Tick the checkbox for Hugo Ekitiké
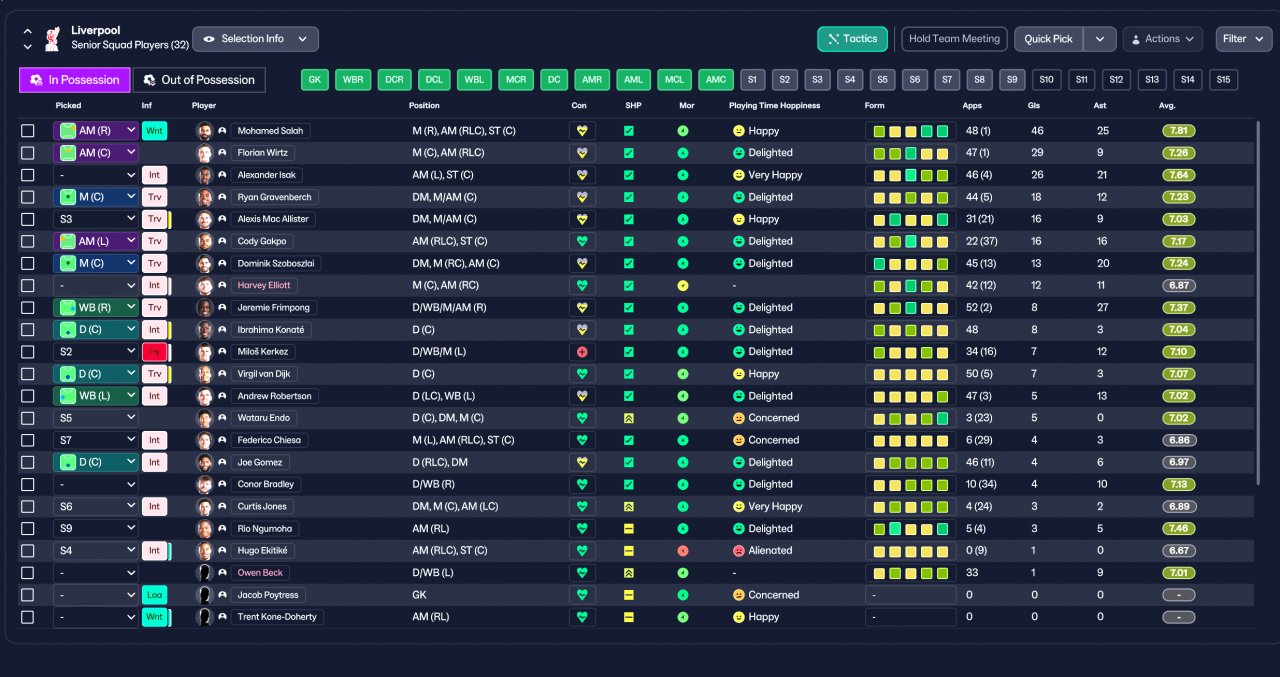This screenshot has height=677, width=1280. point(28,551)
